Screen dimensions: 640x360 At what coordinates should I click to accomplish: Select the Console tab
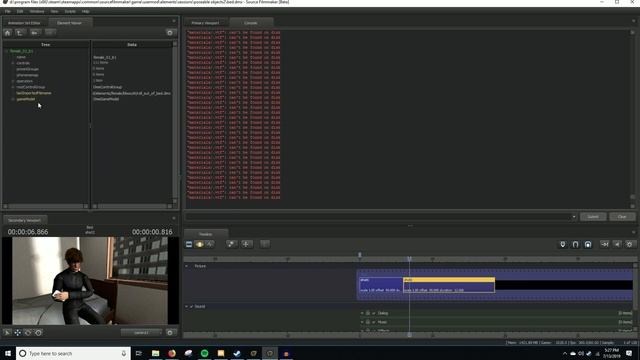[x=251, y=23]
